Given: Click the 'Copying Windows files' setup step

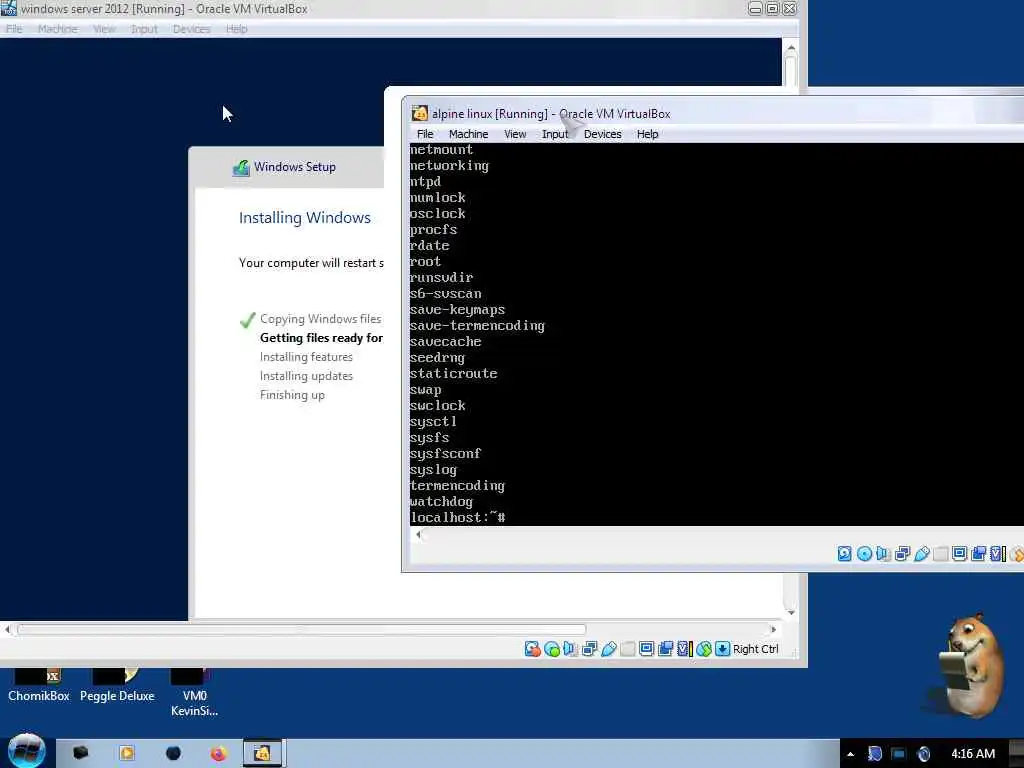Looking at the screenshot, I should point(320,319).
